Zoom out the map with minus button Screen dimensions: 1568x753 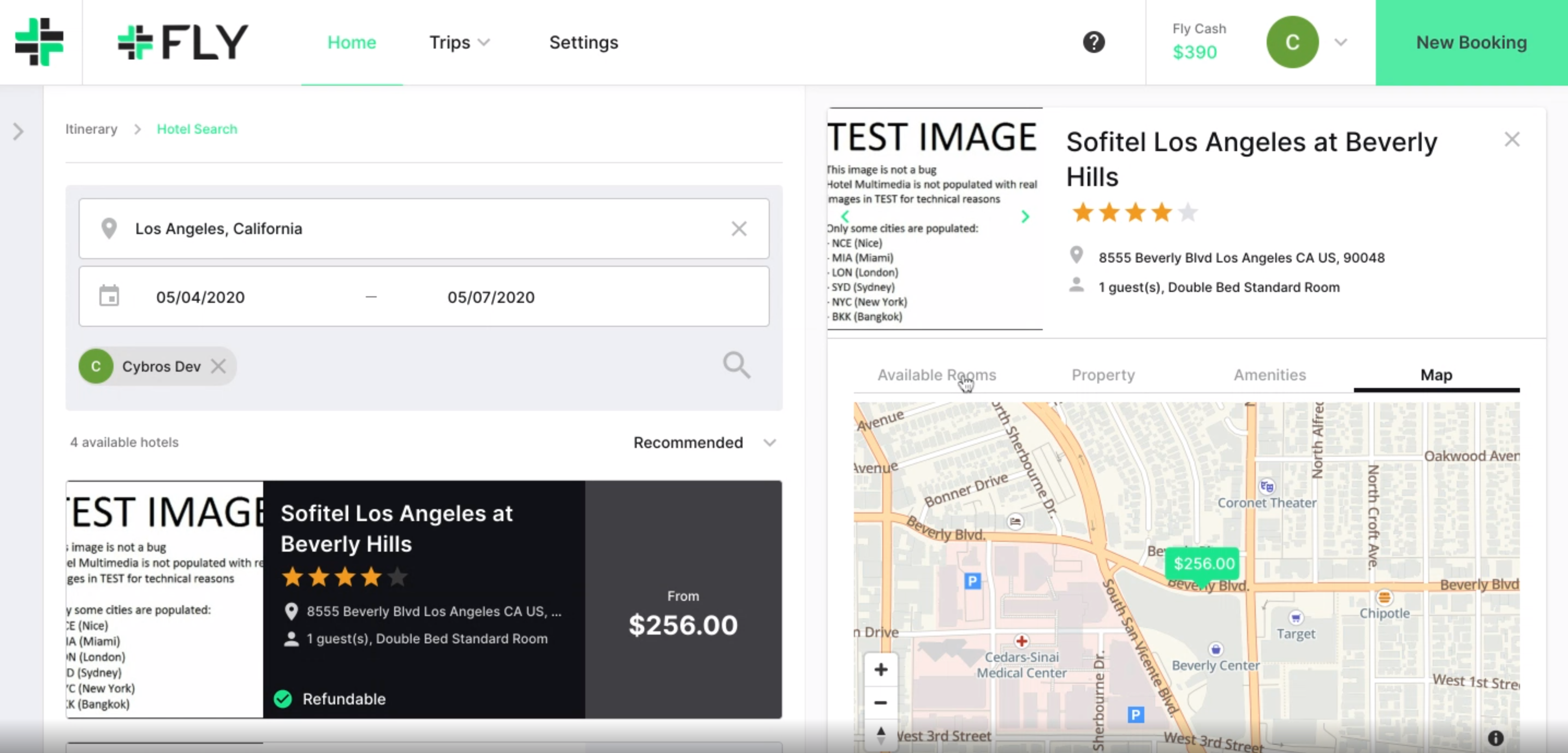[x=880, y=702]
